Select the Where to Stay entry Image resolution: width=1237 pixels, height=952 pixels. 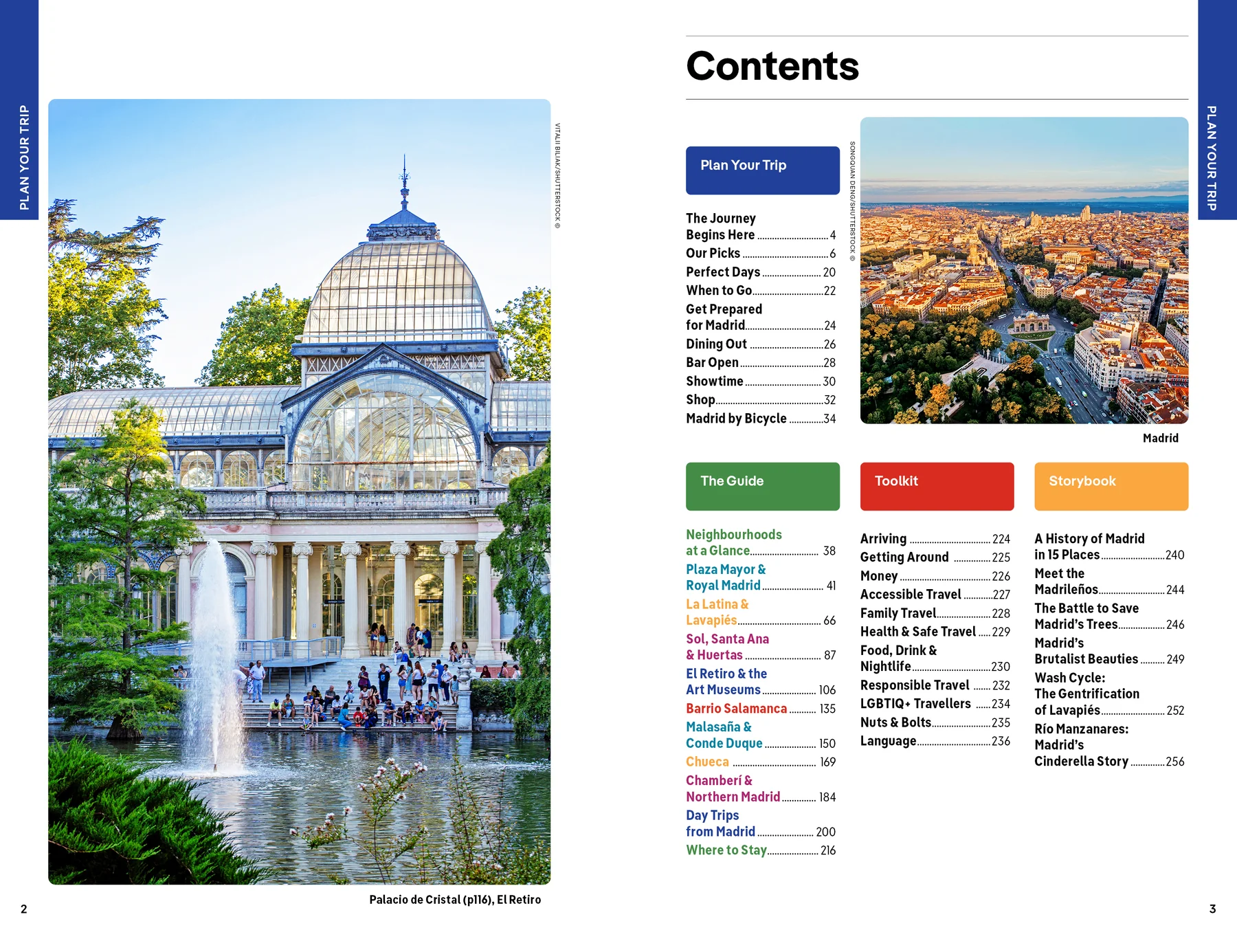coord(726,850)
